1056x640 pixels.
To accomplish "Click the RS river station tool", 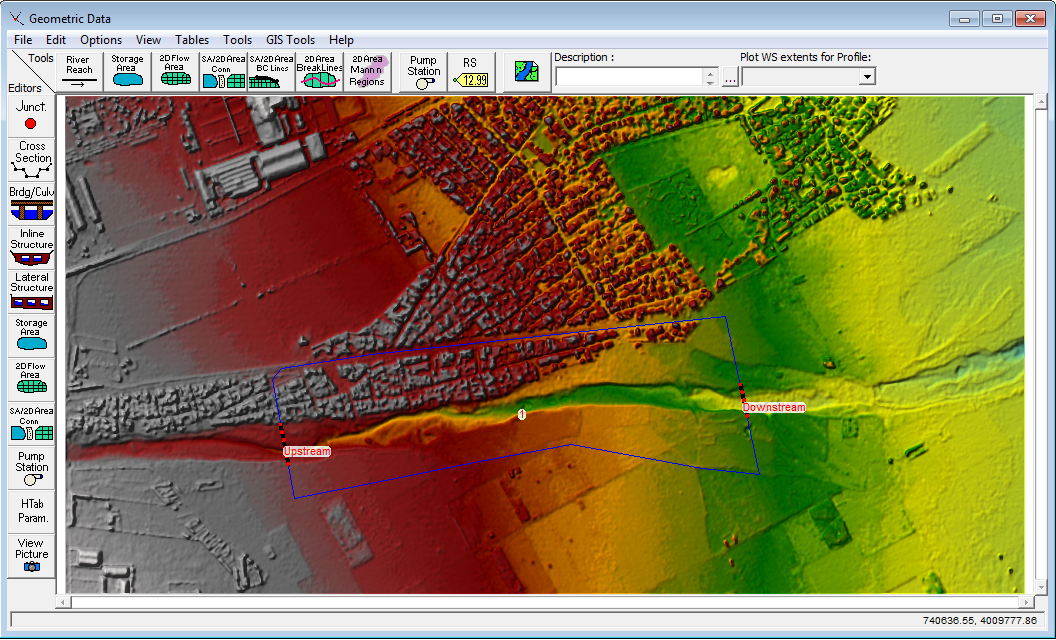I will coord(471,71).
